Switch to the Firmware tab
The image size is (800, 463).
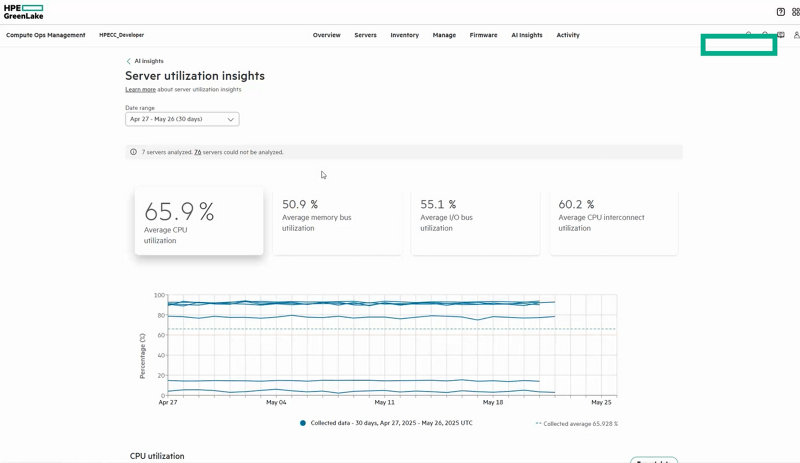point(483,35)
